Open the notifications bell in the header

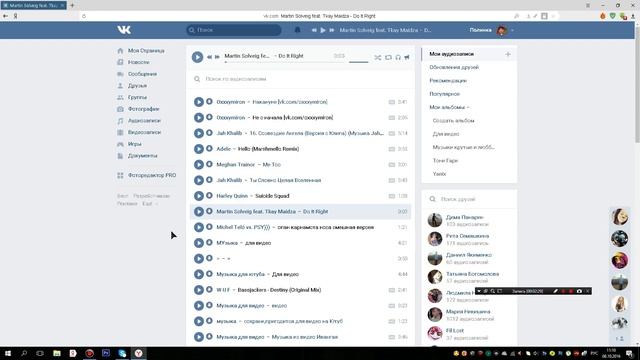(x=298, y=30)
